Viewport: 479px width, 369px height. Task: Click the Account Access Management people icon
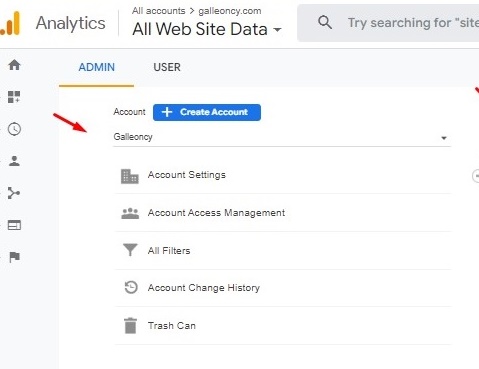point(130,213)
